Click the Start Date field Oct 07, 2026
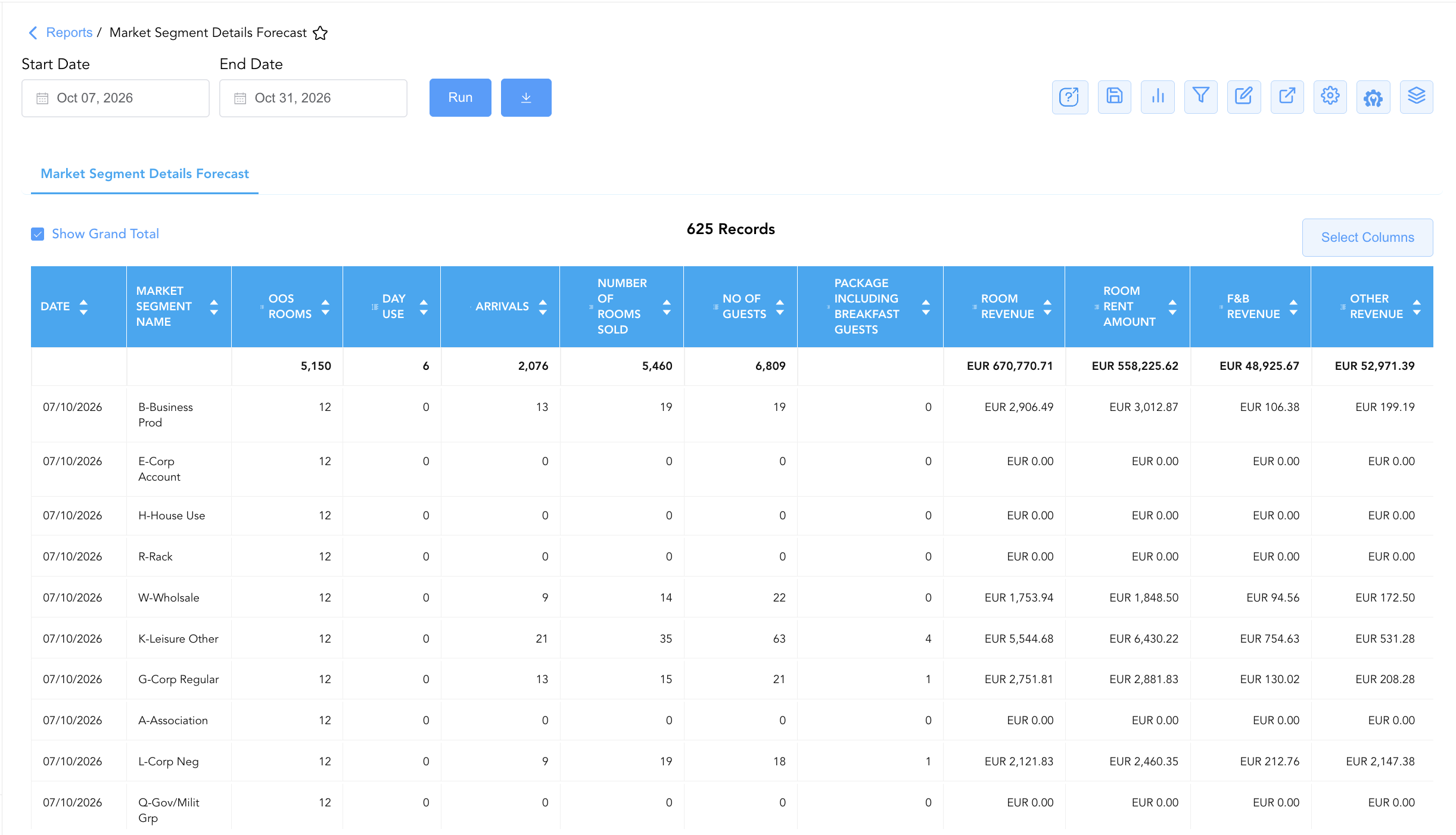The height and width of the screenshot is (835, 1456). tap(116, 98)
